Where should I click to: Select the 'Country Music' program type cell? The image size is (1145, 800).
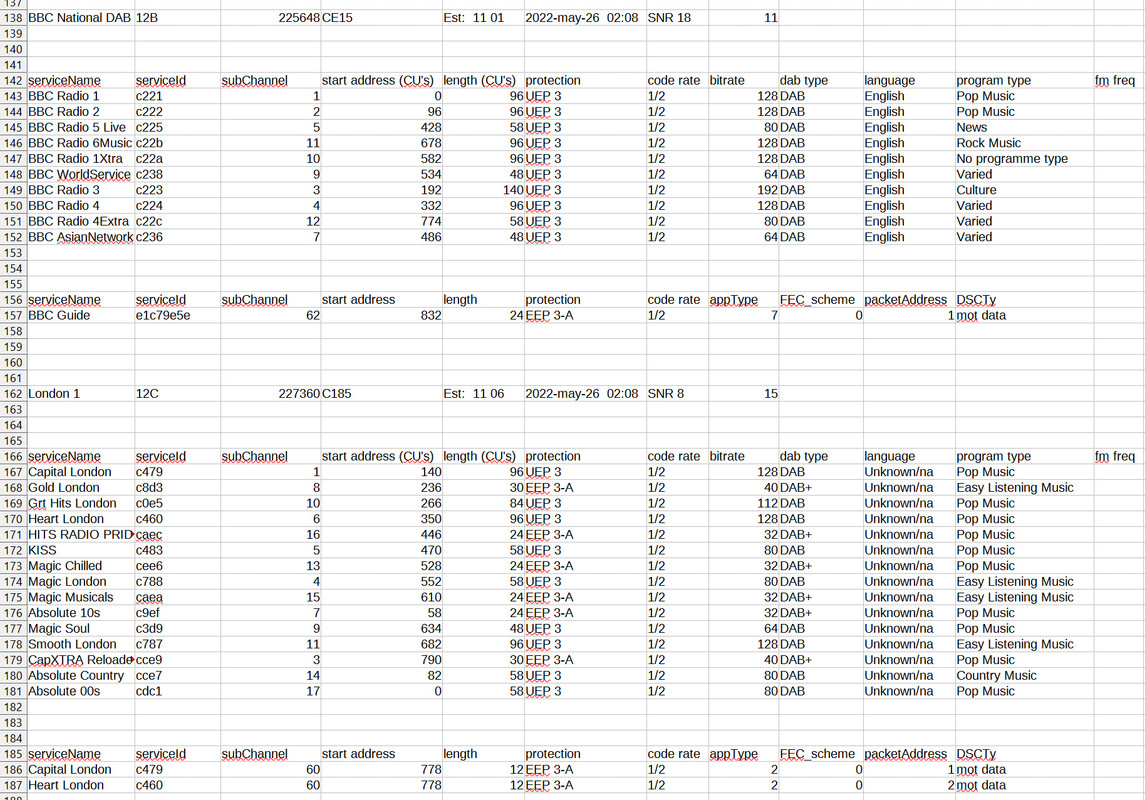click(x=1024, y=677)
